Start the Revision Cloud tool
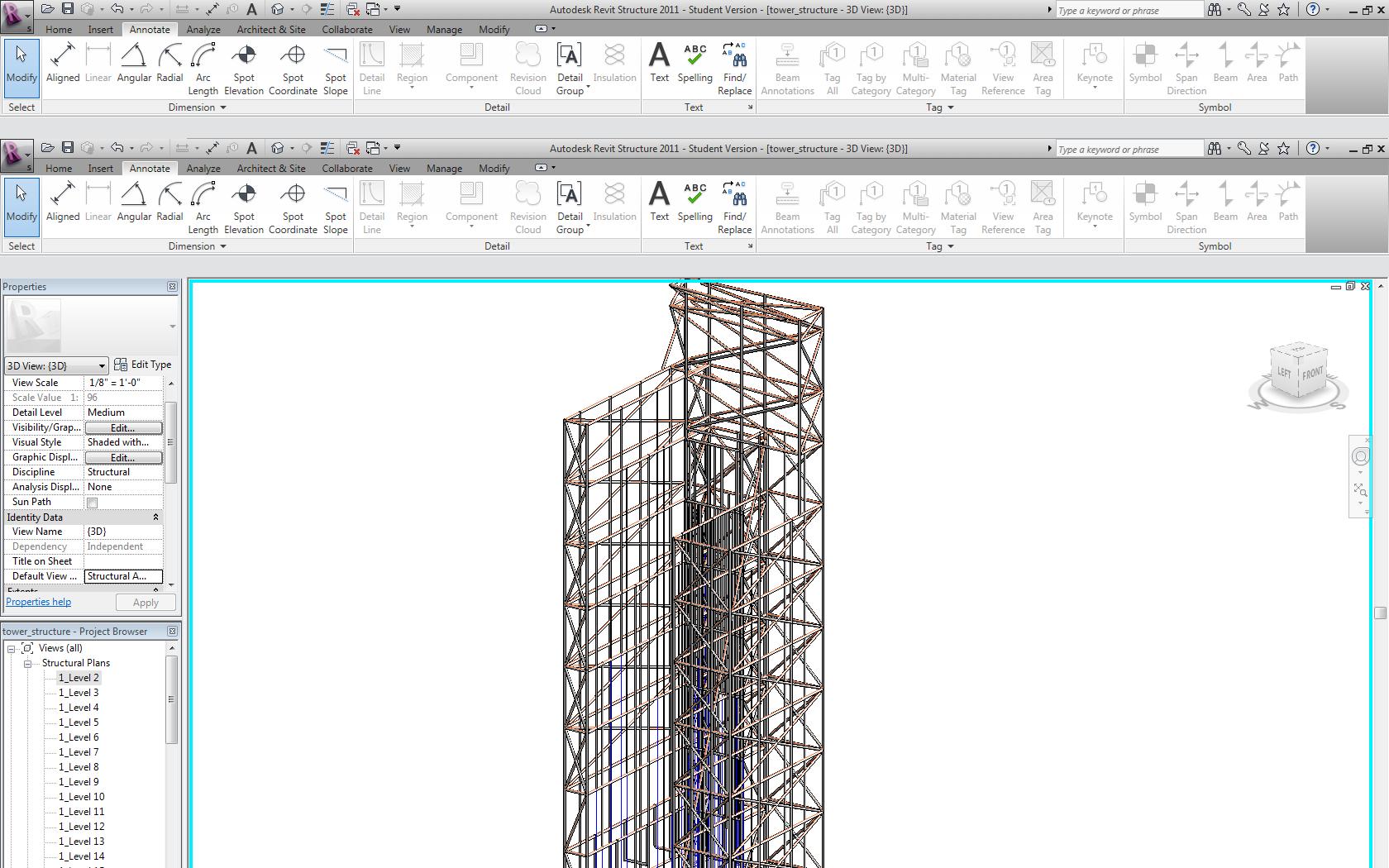This screenshot has width=1389, height=868. click(527, 66)
